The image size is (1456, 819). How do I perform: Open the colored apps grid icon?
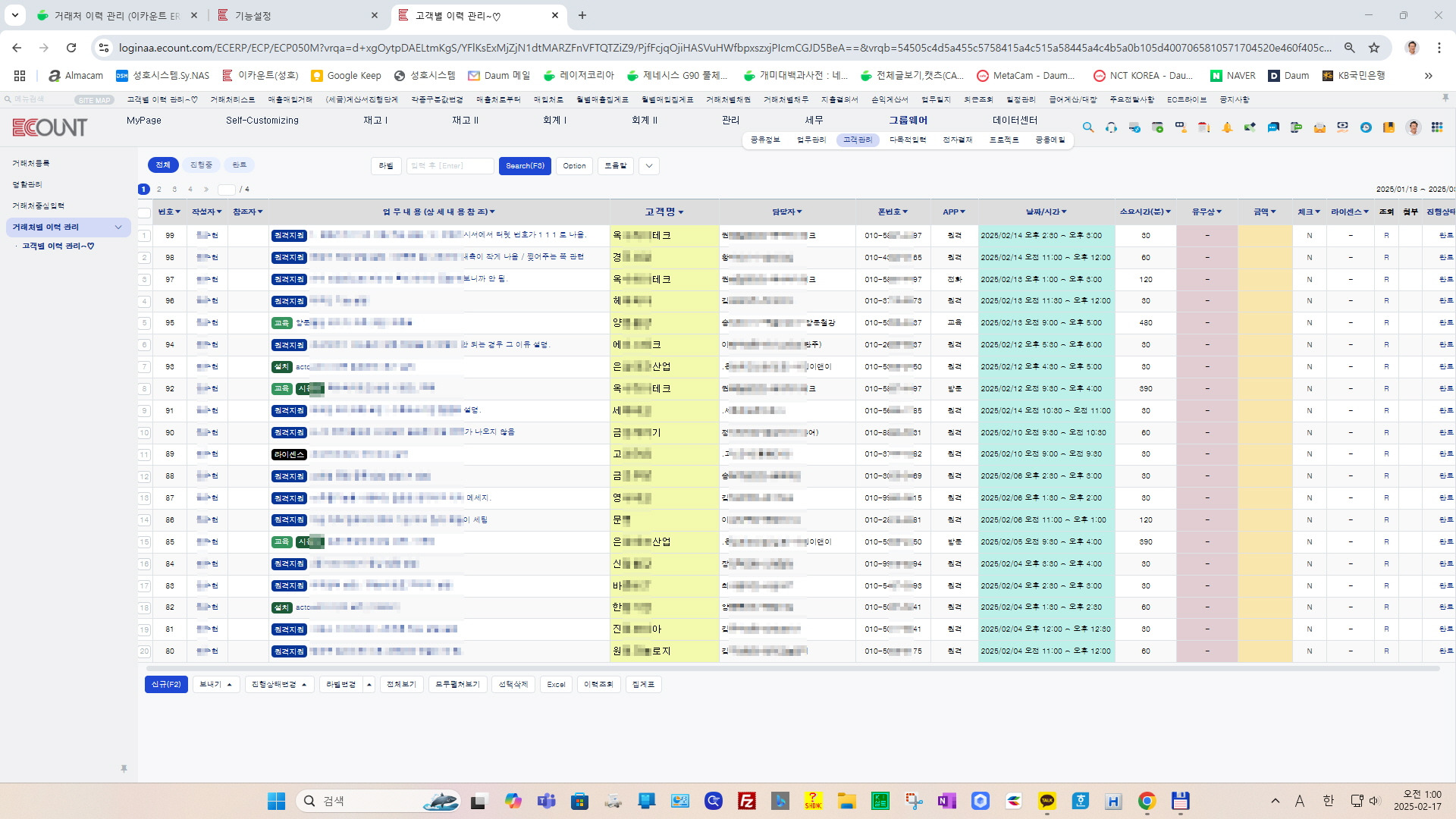click(1437, 127)
